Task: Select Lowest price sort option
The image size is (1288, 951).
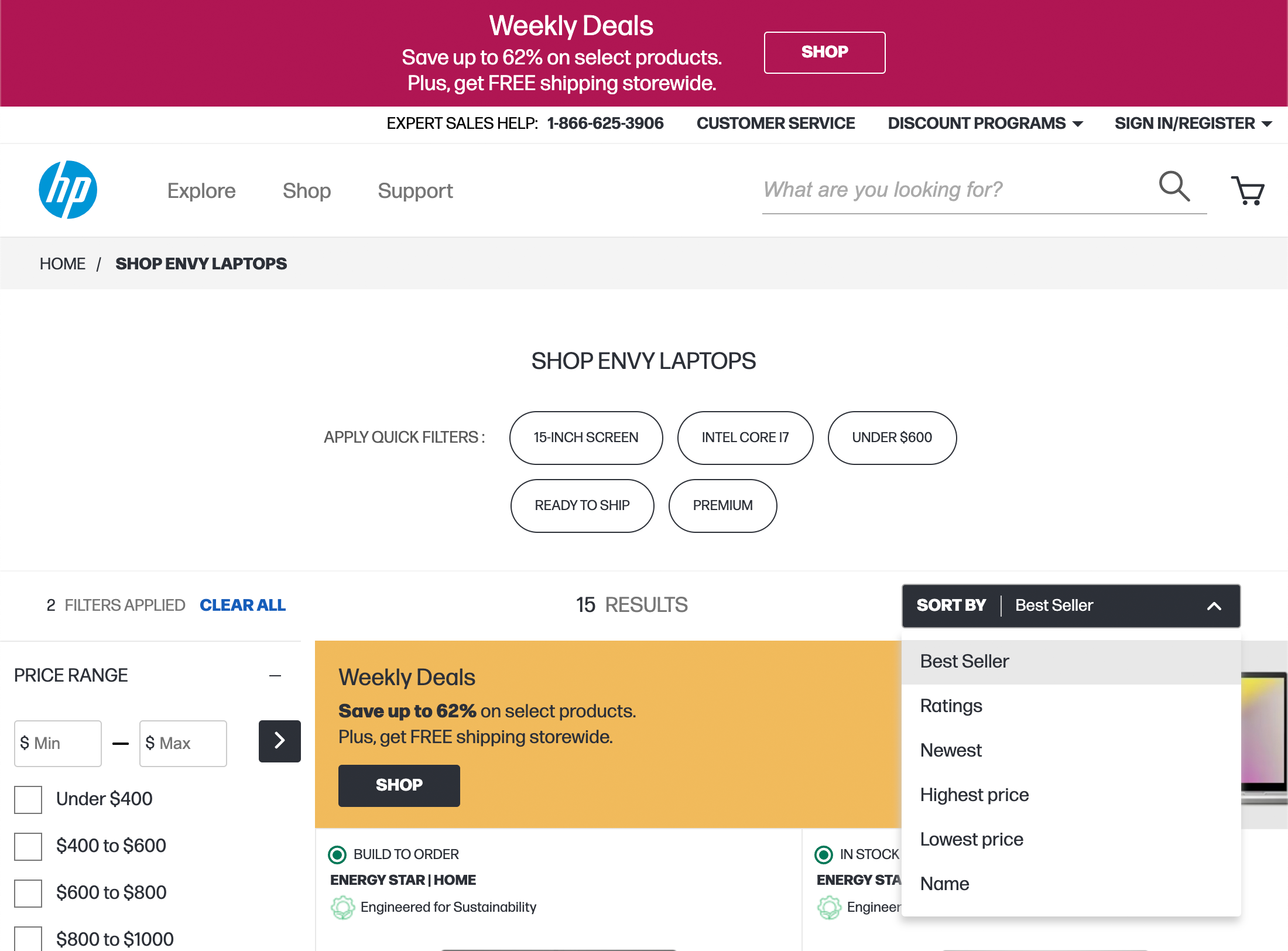Action: pyautogui.click(x=971, y=839)
